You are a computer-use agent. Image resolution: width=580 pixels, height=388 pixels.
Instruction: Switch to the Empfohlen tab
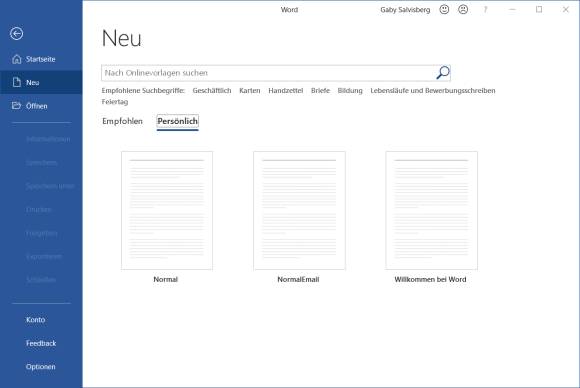(x=122, y=121)
